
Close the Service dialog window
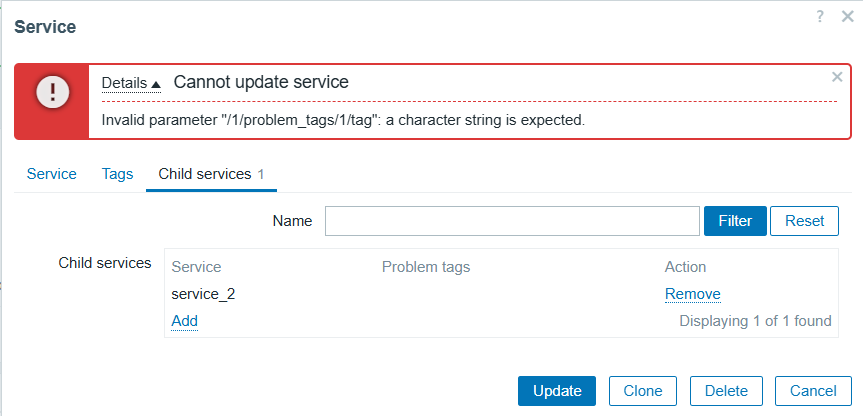point(848,17)
